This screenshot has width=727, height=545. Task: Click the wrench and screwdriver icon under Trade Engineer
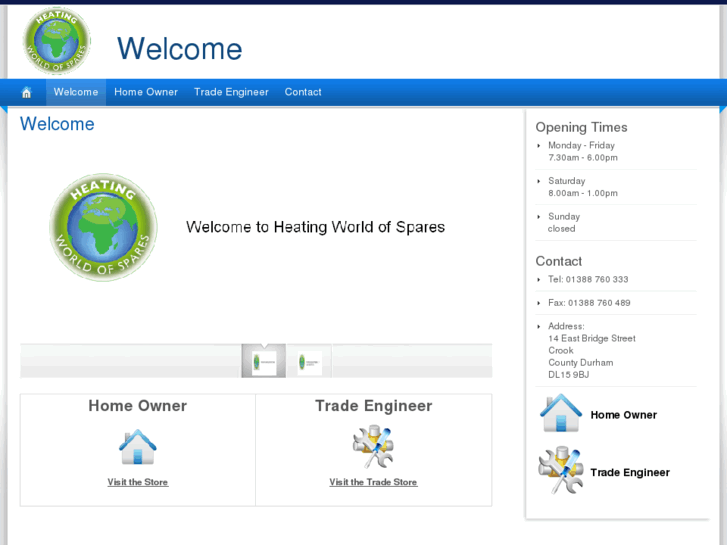373,447
